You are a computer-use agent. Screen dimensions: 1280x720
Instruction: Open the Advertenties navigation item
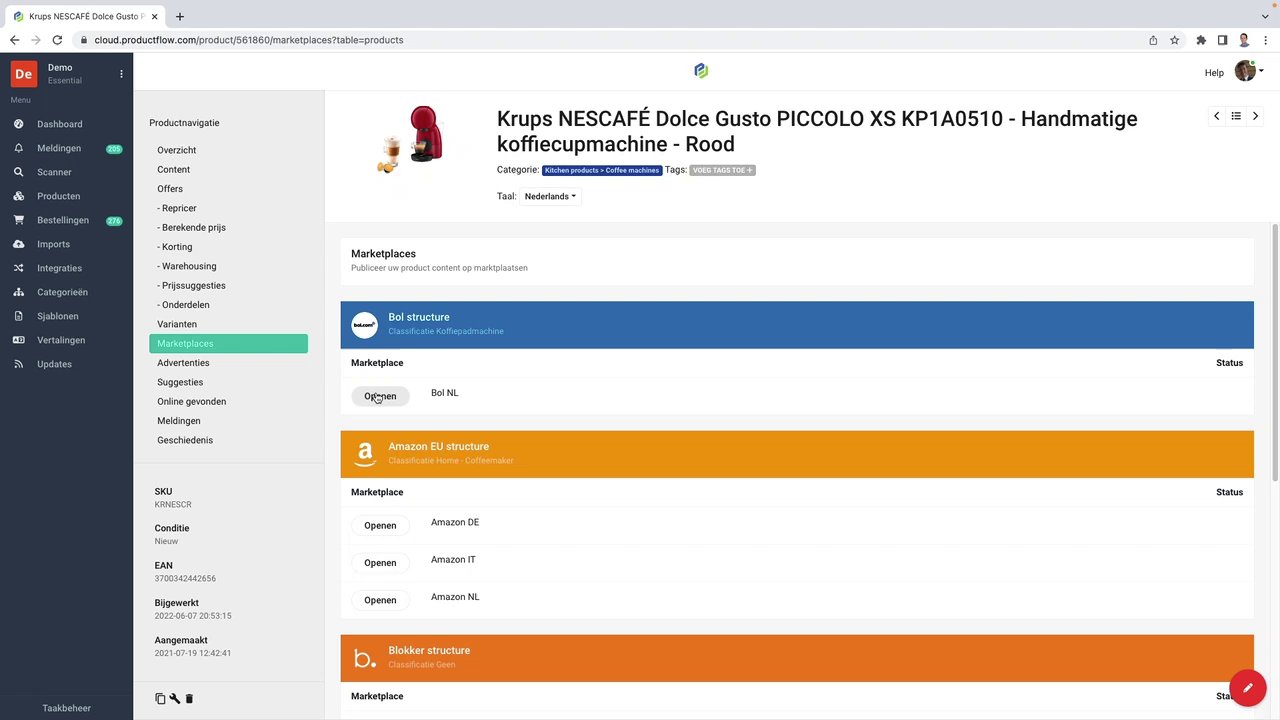click(183, 363)
